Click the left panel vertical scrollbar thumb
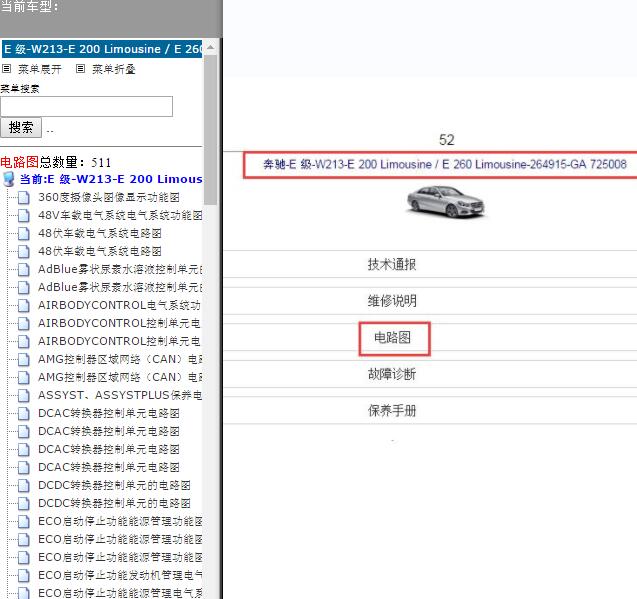 [x=210, y=130]
